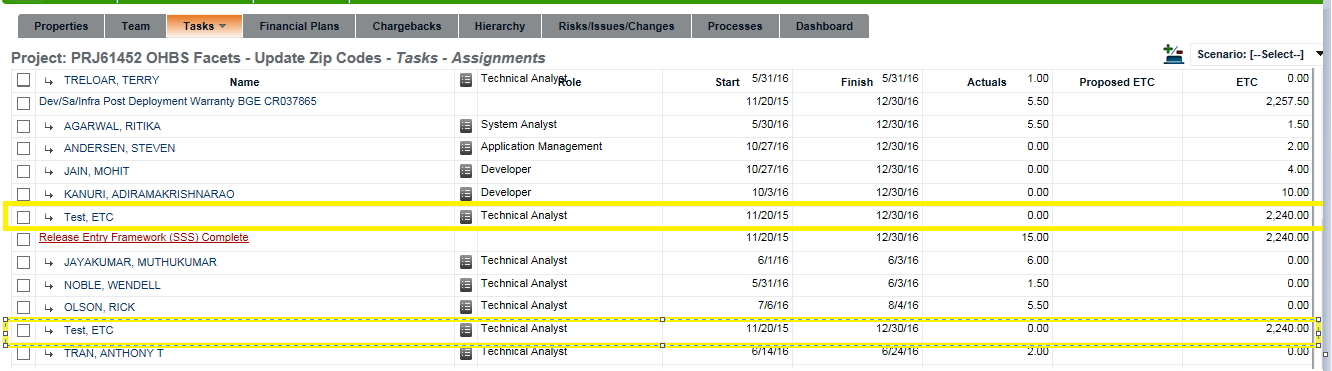The height and width of the screenshot is (371, 1332).
Task: Open properties icon for JAIN, MOHIT row
Action: click(465, 171)
